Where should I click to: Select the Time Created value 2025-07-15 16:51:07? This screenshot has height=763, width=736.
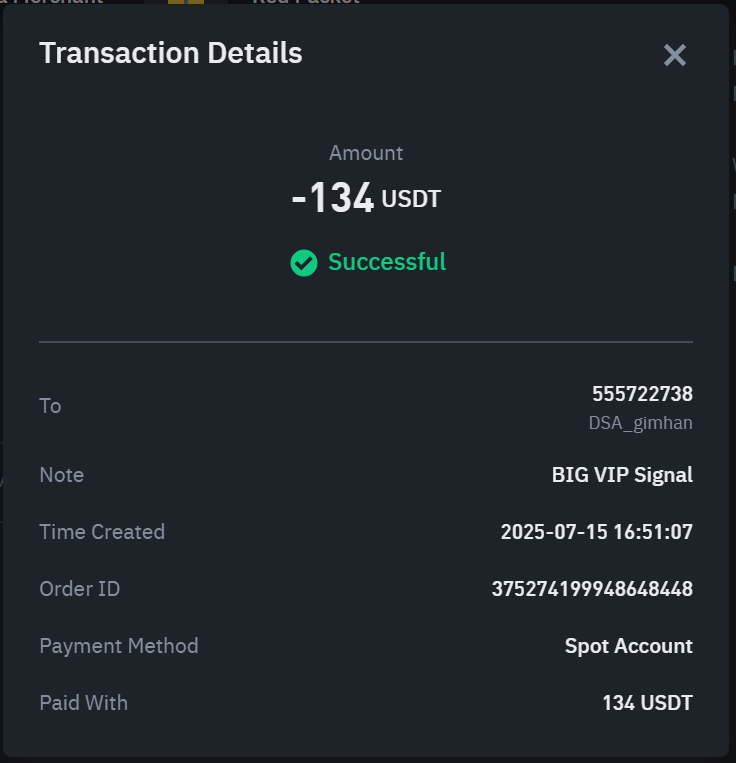(596, 532)
